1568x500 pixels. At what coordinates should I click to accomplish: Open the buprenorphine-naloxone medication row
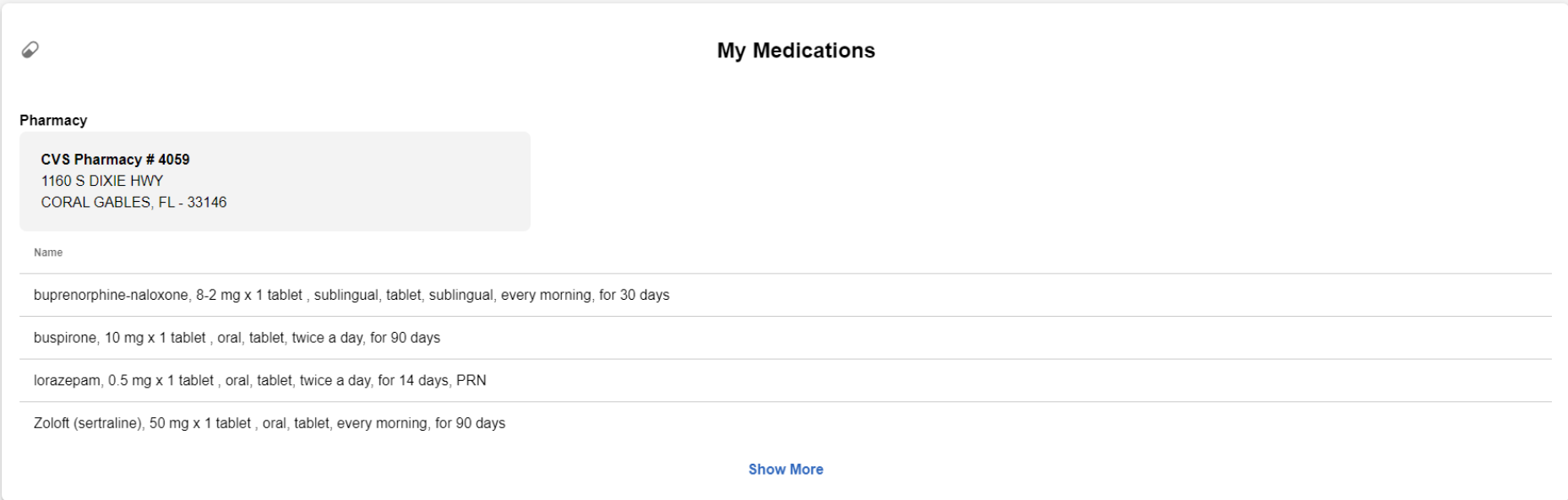coord(786,295)
